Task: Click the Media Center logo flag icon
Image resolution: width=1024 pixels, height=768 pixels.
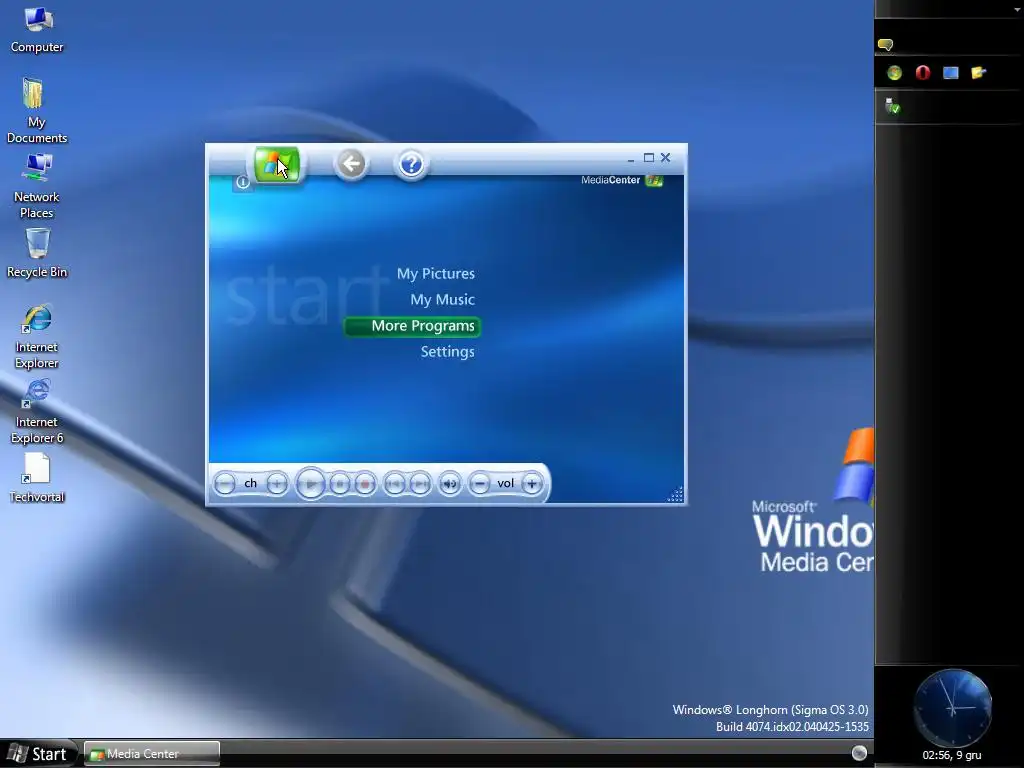Action: point(654,180)
